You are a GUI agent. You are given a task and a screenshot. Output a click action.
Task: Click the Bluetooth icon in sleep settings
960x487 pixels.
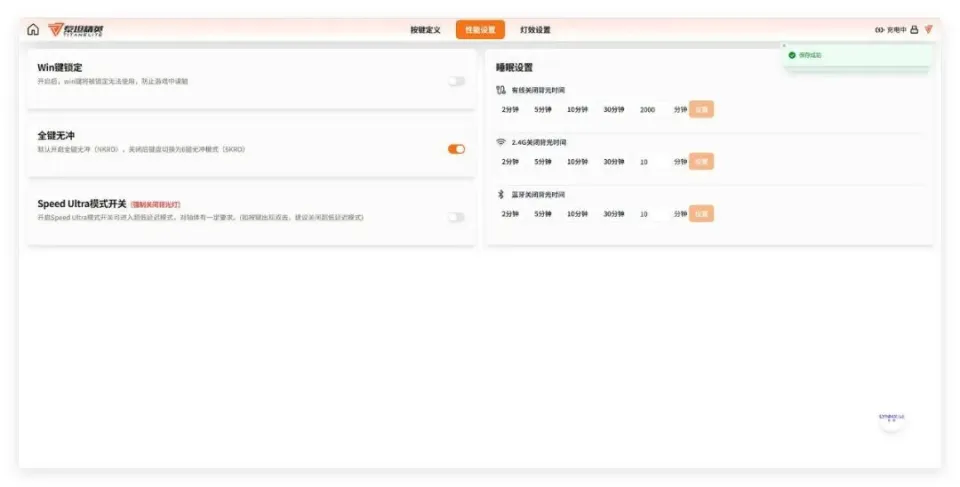[x=501, y=194]
